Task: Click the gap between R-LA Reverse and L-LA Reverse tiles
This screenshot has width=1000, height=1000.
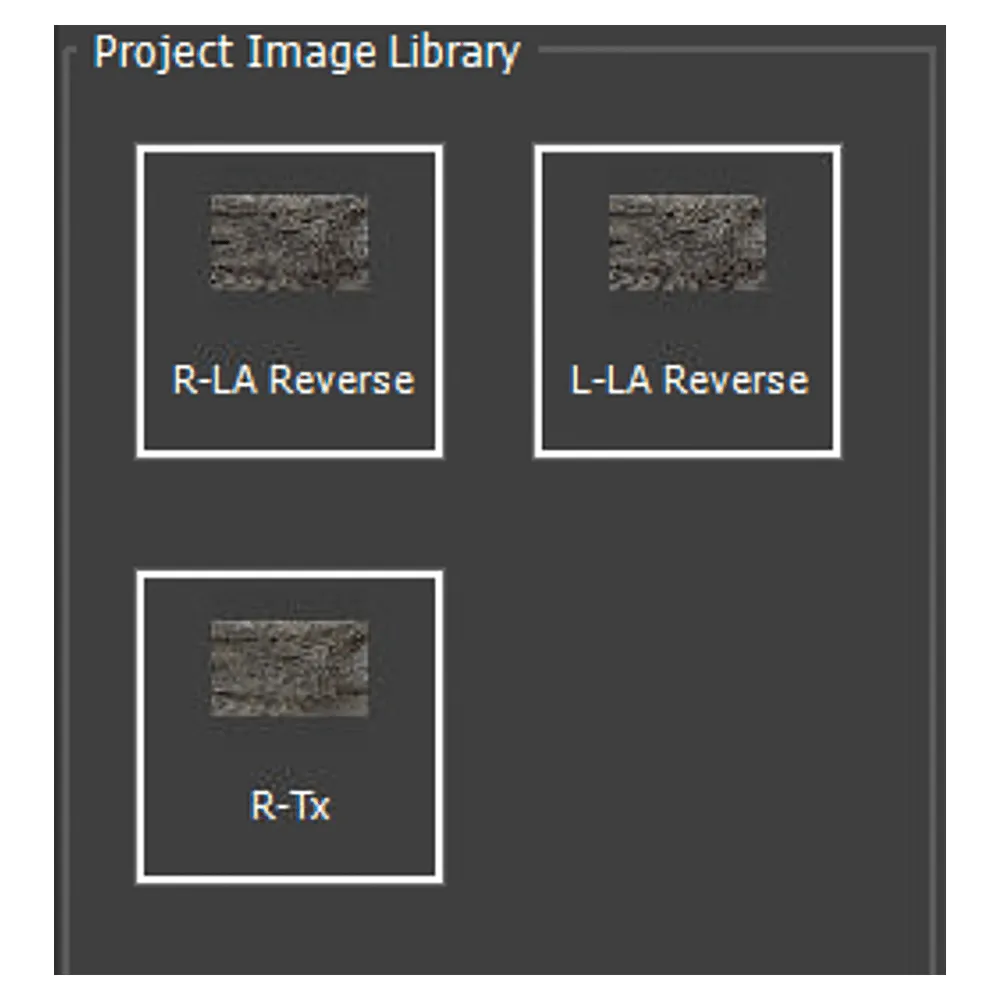Action: (488, 301)
